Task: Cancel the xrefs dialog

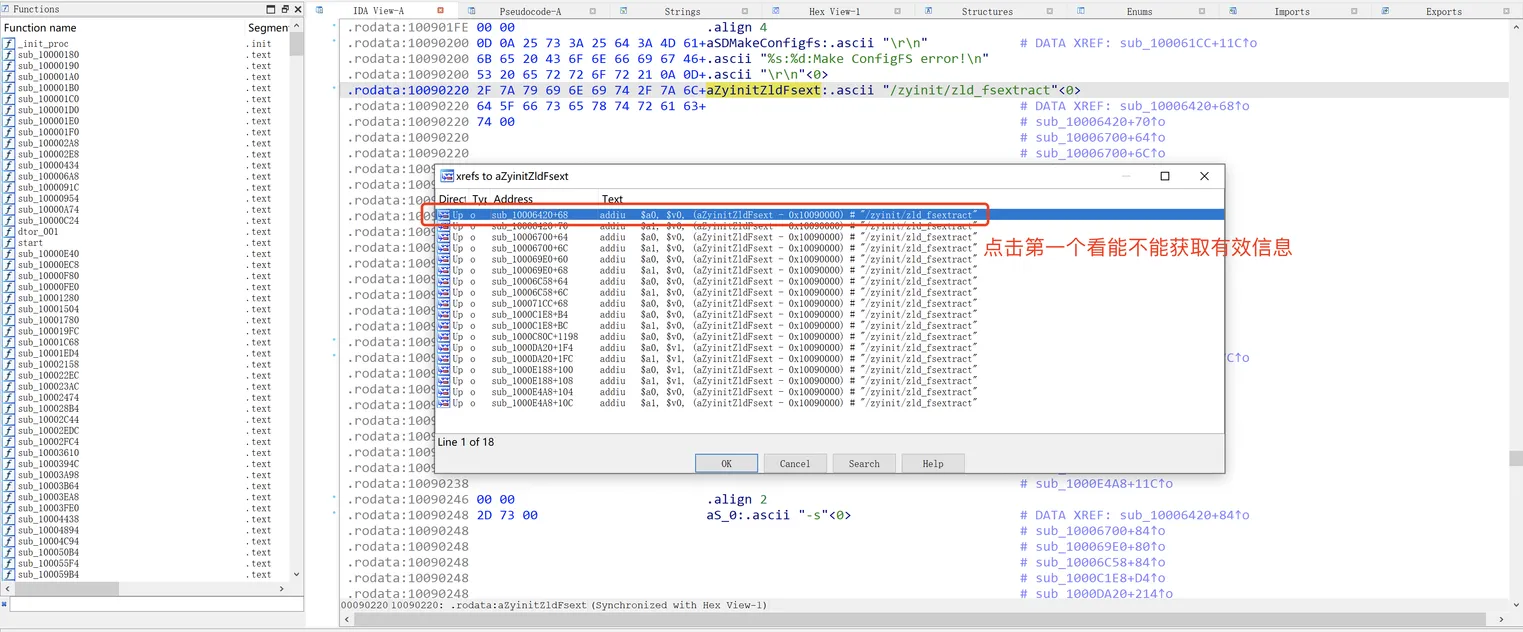Action: coord(795,463)
